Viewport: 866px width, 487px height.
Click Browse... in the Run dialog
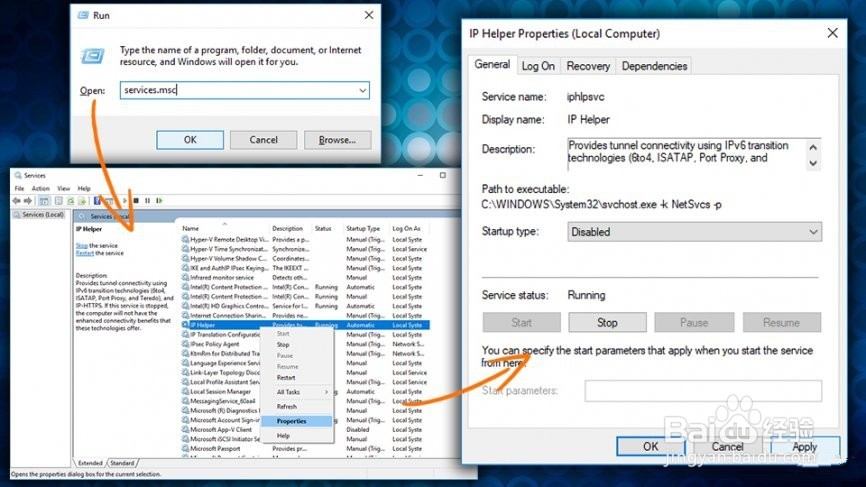337,140
